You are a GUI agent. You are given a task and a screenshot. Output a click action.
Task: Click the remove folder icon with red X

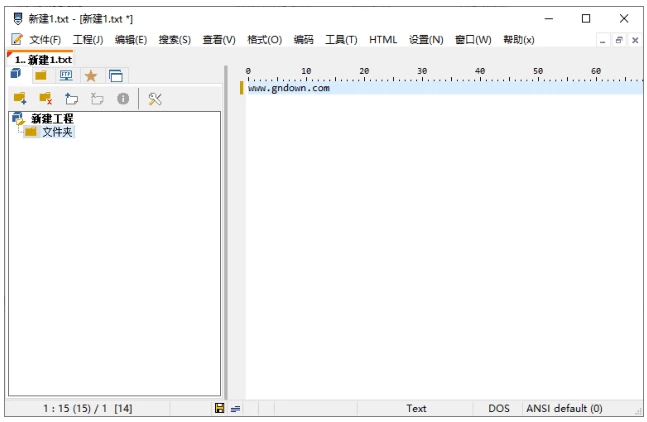point(45,98)
